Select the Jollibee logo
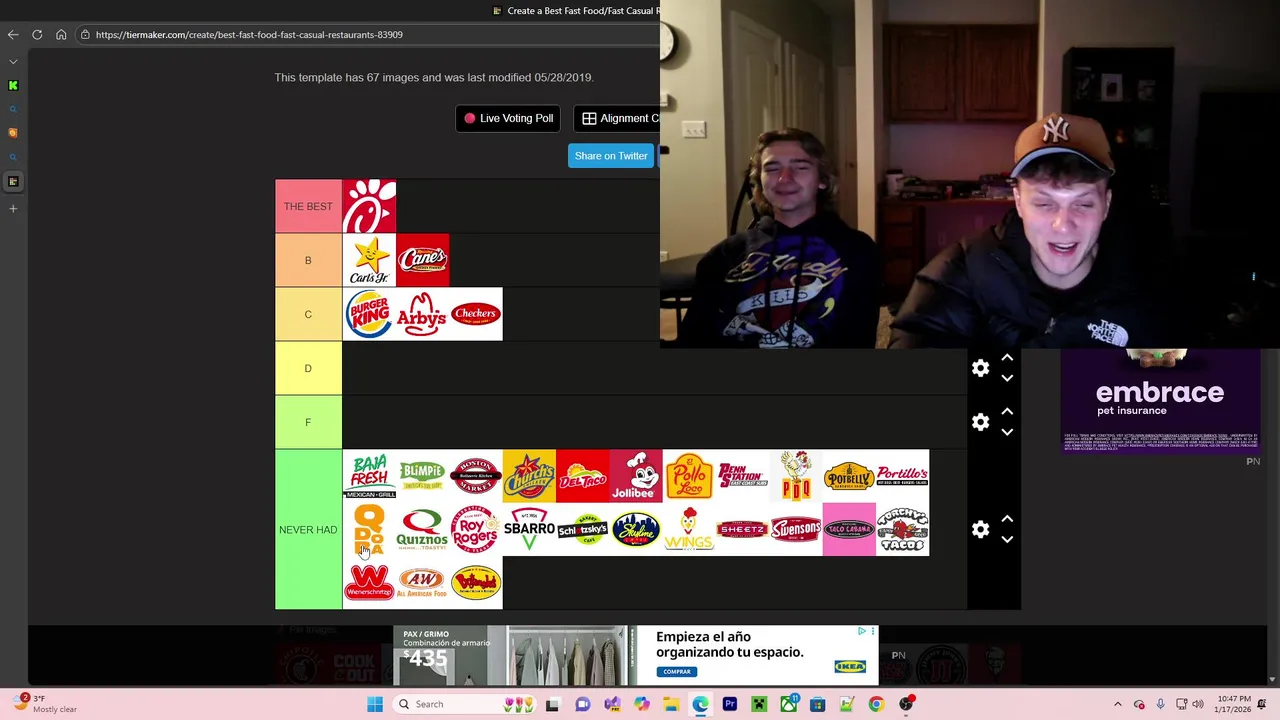 [x=636, y=476]
